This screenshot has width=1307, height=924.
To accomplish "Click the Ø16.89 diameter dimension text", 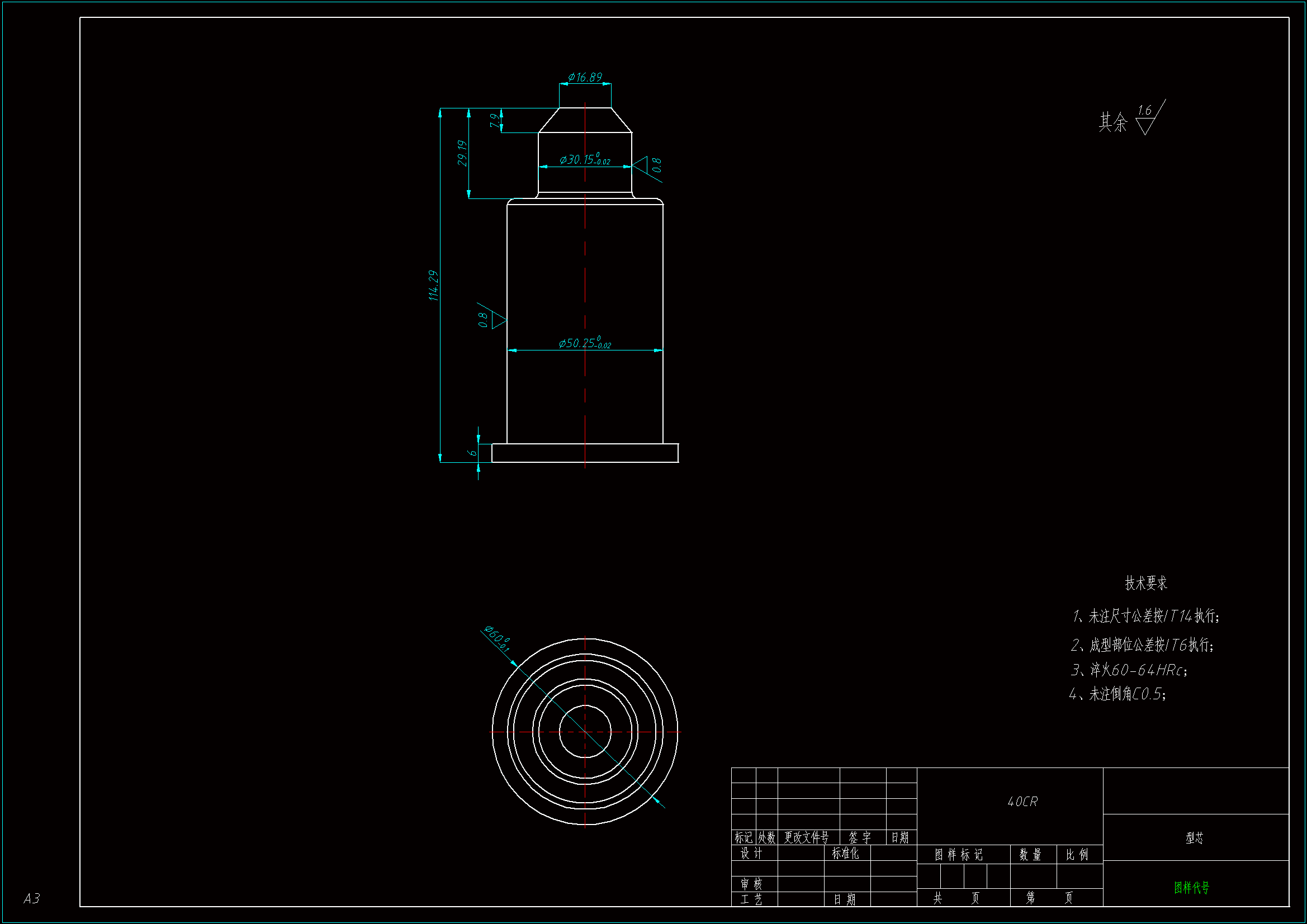I will (x=585, y=78).
